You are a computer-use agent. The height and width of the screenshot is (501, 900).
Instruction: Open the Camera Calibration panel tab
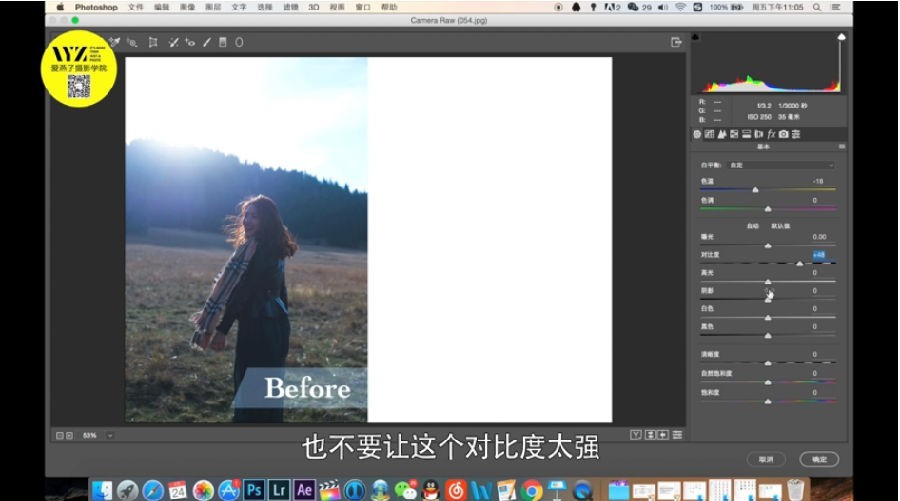(783, 134)
